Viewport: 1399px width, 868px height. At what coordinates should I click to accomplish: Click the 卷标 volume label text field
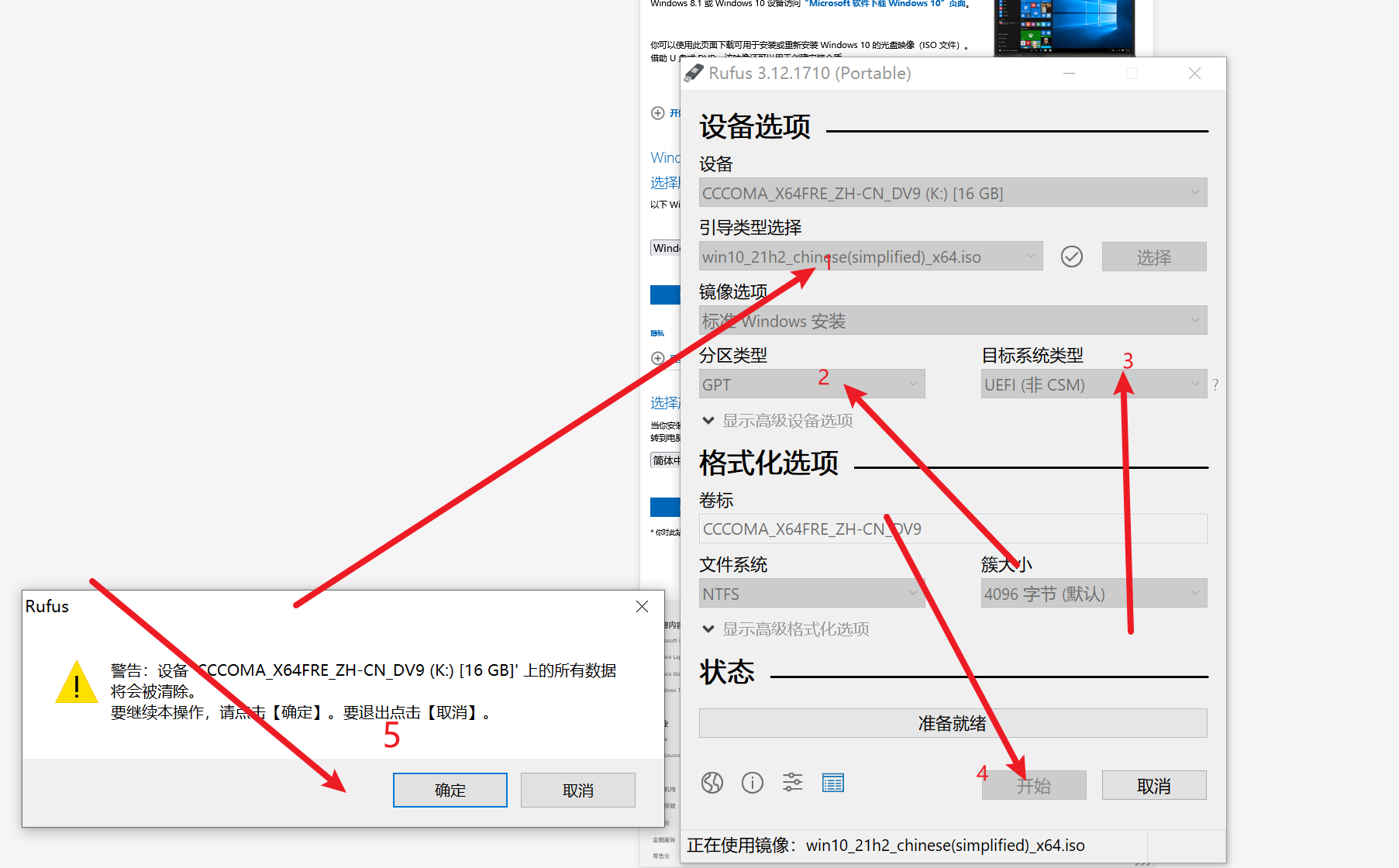click(x=953, y=529)
